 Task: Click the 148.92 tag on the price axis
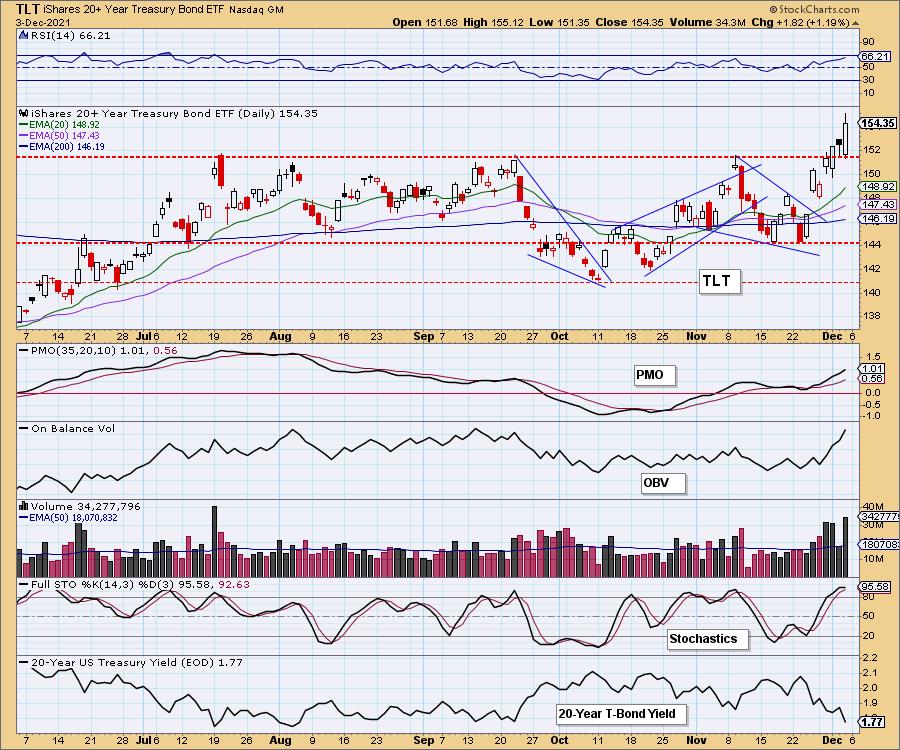(x=878, y=186)
